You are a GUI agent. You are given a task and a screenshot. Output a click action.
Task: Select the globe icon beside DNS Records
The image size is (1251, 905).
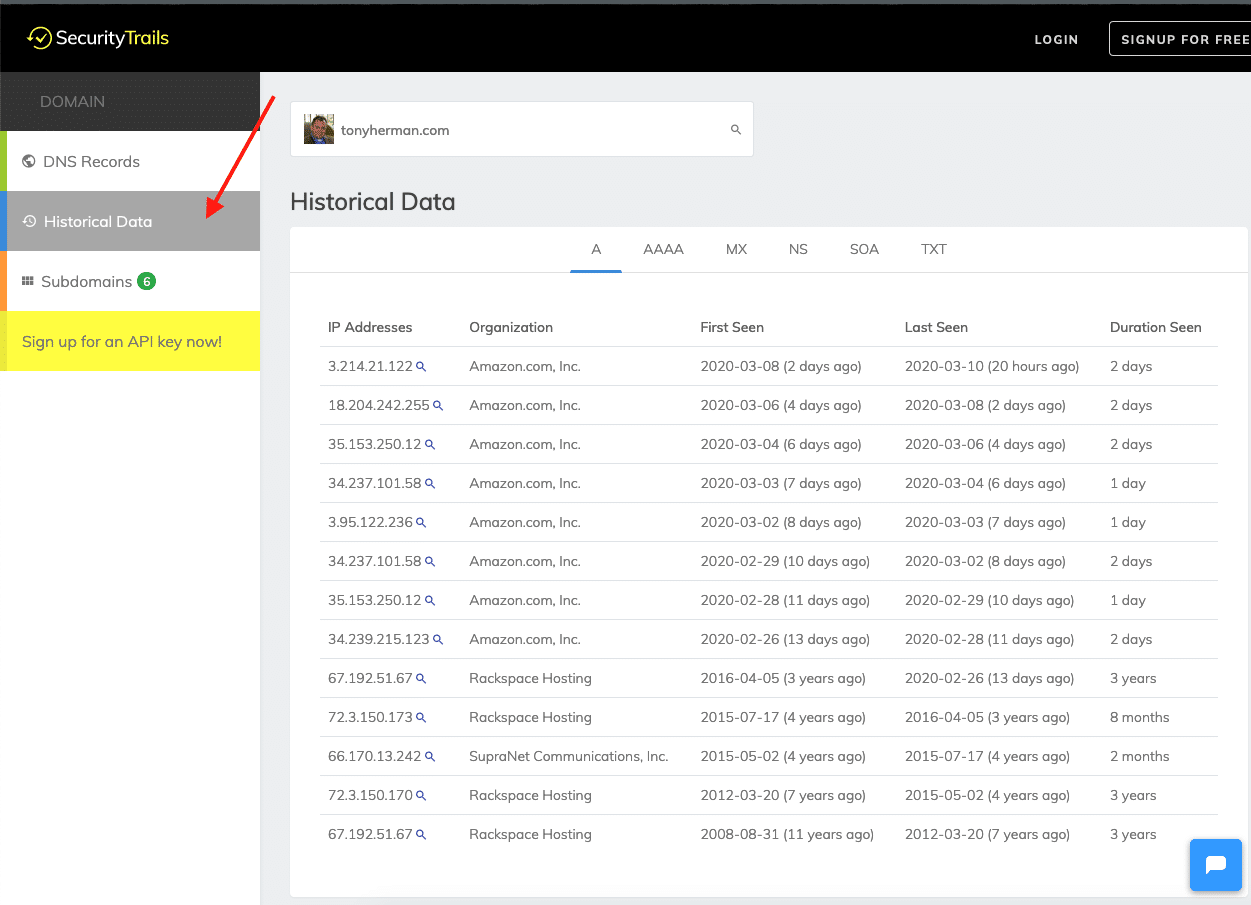(29, 161)
